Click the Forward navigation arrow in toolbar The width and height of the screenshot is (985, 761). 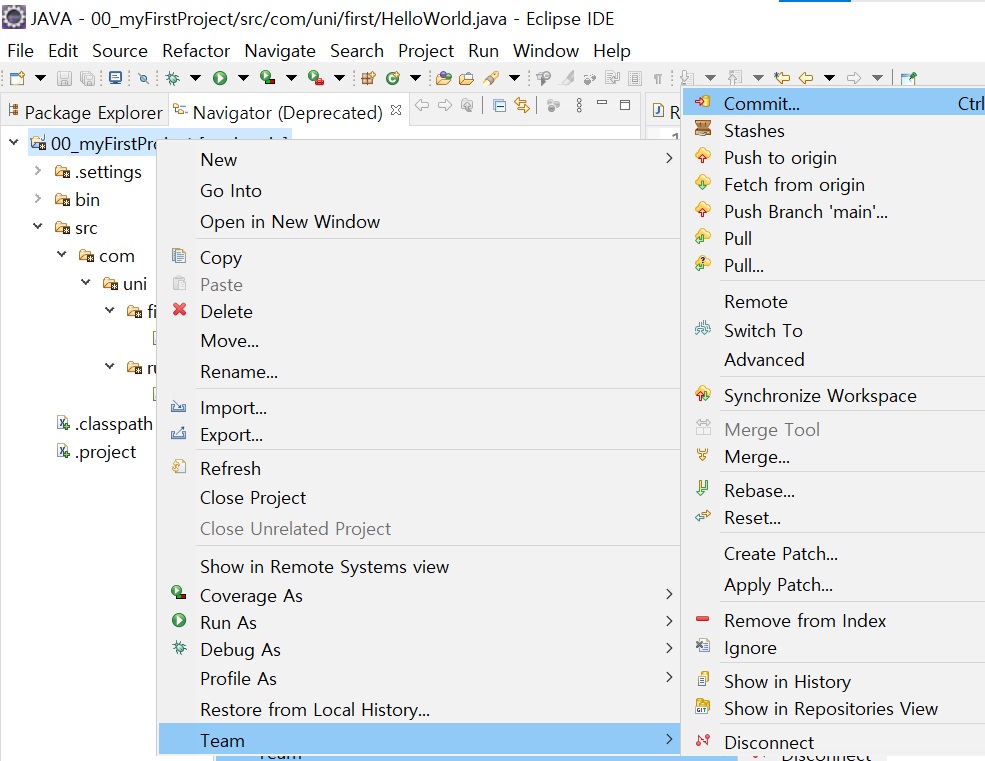click(x=854, y=78)
